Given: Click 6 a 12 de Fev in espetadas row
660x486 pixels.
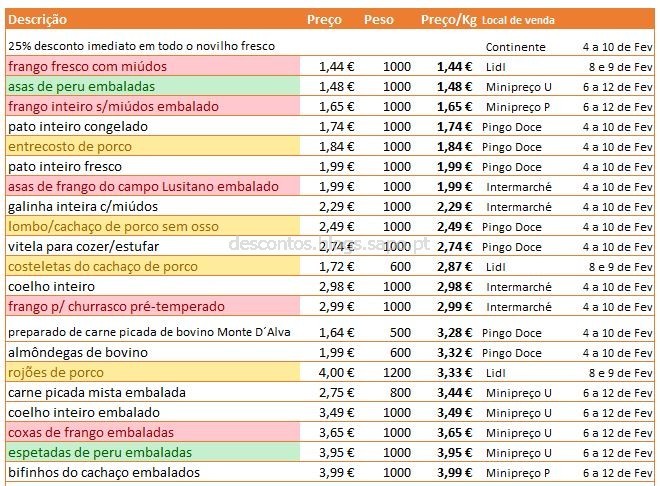Looking at the screenshot, I should [x=618, y=453].
